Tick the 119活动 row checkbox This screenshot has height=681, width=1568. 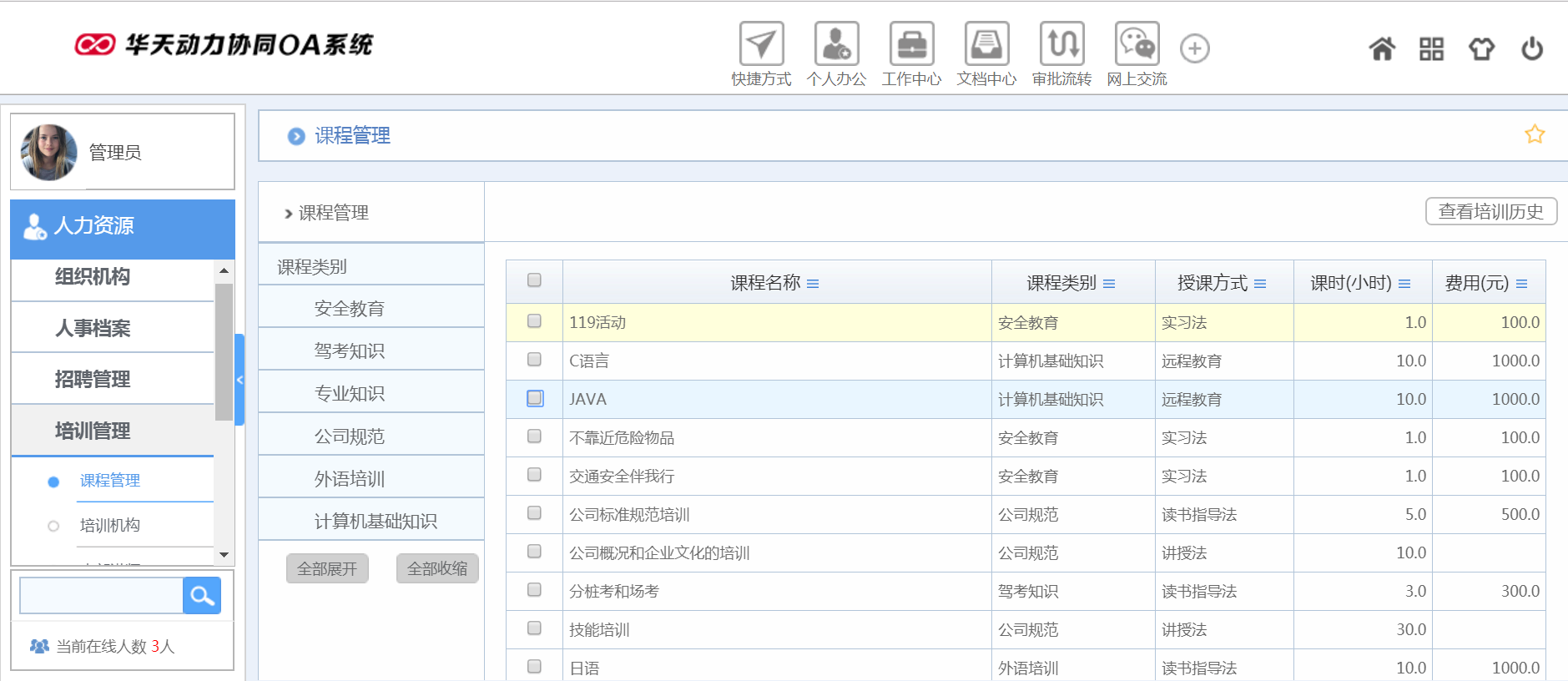coord(535,321)
